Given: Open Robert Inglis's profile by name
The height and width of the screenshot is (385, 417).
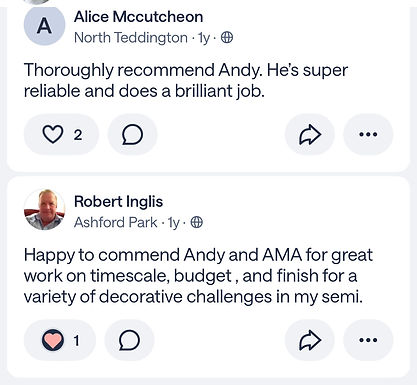Looking at the screenshot, I should coord(118,202).
